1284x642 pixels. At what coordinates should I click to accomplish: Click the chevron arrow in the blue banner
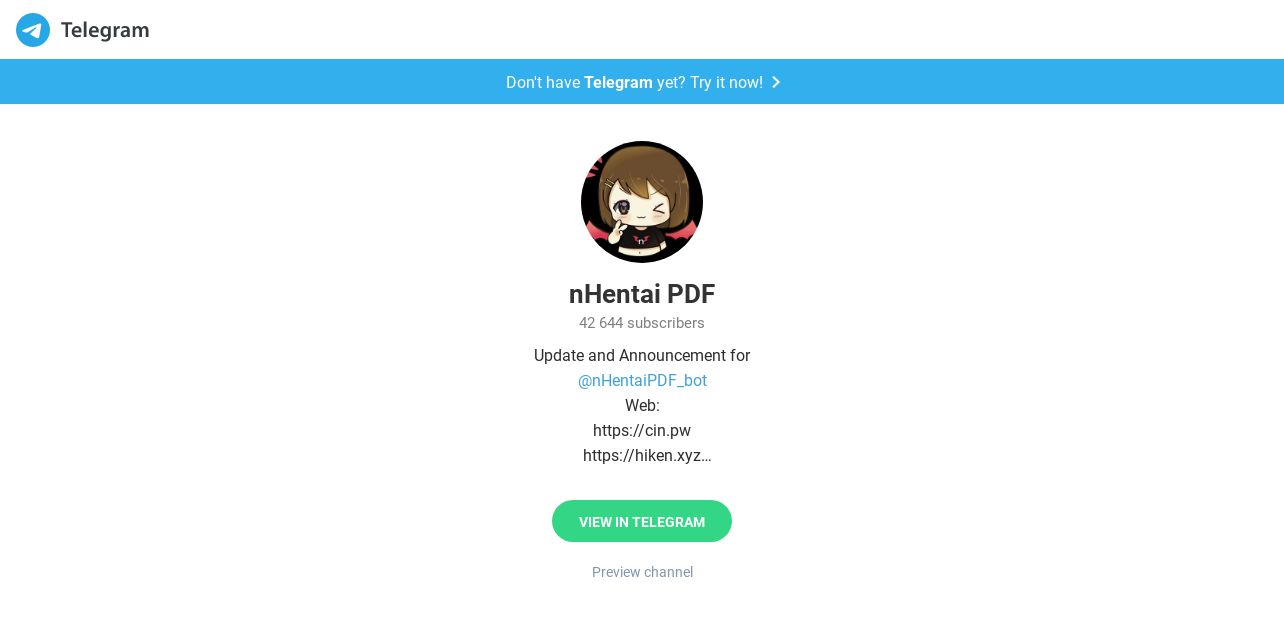776,82
